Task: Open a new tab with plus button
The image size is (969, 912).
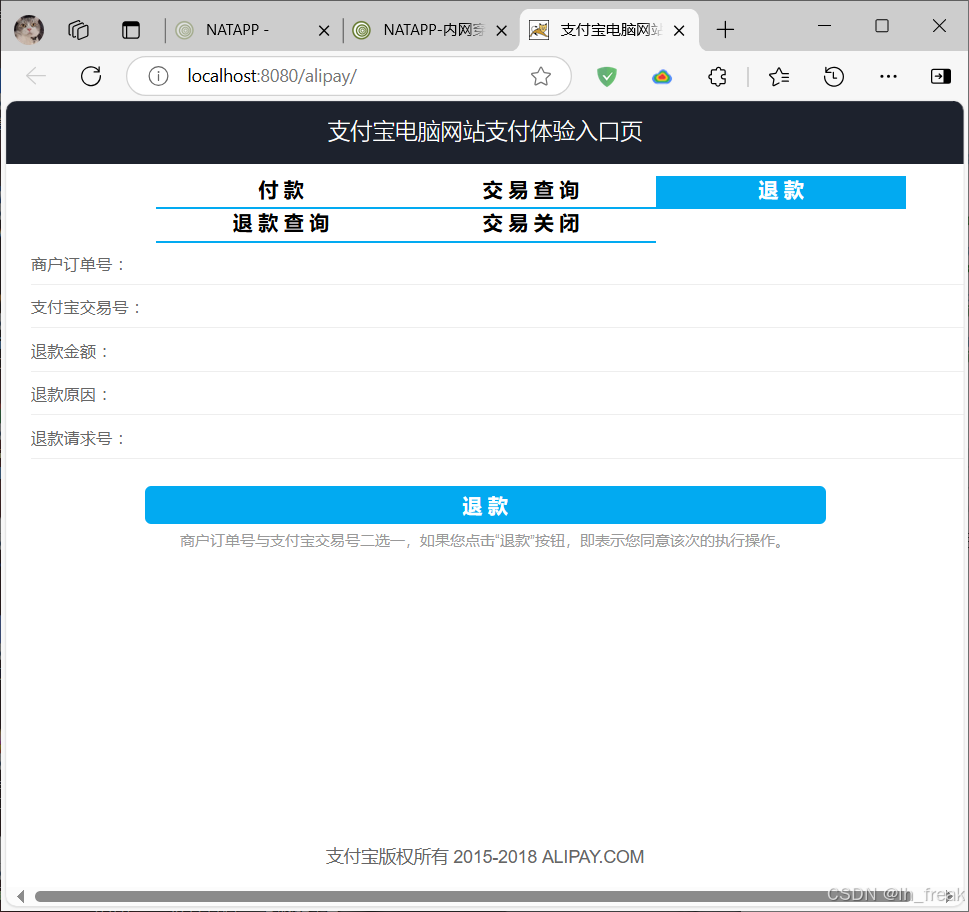Action: [x=725, y=30]
